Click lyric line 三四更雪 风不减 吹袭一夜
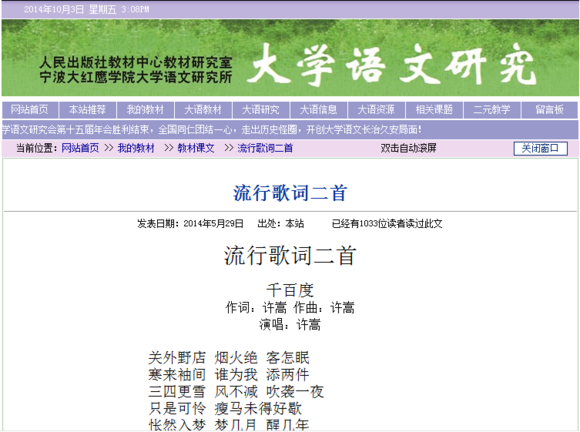Image resolution: width=580 pixels, height=432 pixels. point(236,392)
